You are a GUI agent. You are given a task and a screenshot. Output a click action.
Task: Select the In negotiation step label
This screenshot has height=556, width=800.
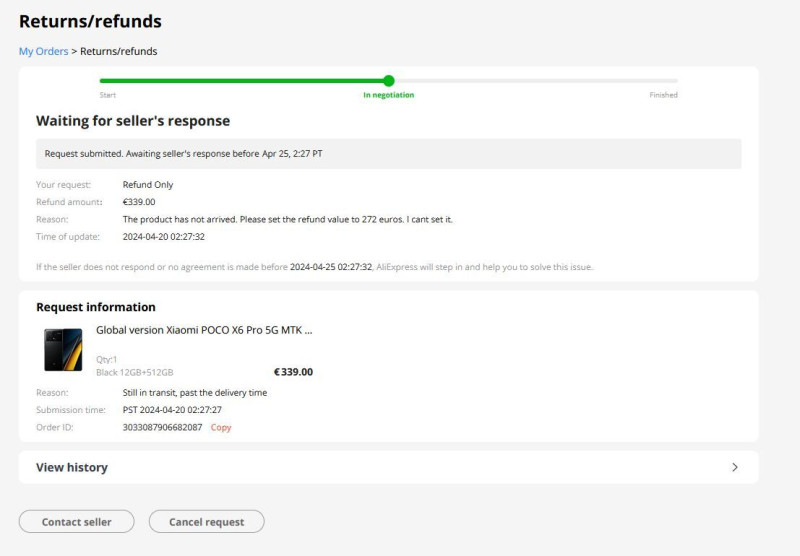point(388,95)
